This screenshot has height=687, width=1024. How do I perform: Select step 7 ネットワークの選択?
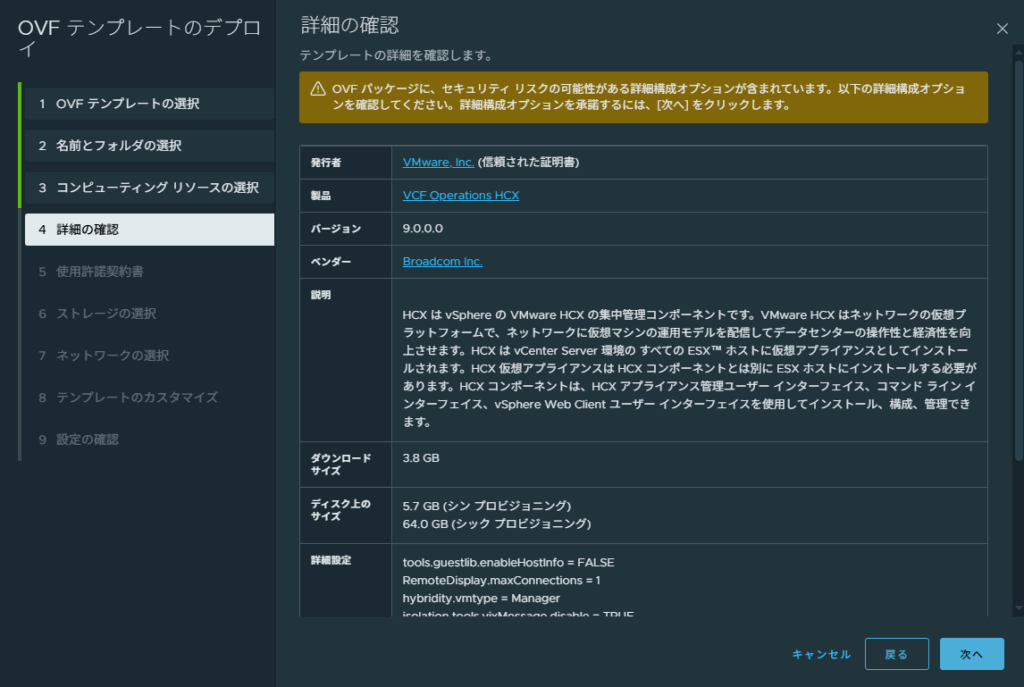click(x=111, y=356)
